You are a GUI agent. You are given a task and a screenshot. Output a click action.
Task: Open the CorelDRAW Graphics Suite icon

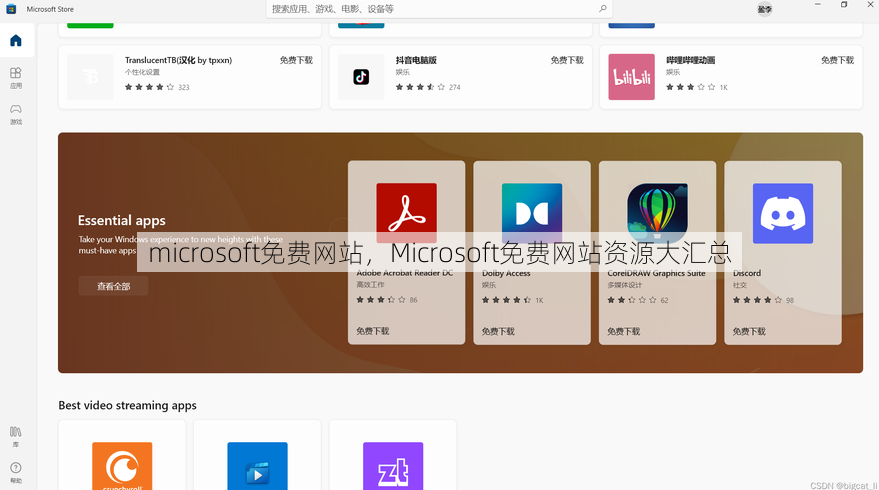click(x=658, y=213)
